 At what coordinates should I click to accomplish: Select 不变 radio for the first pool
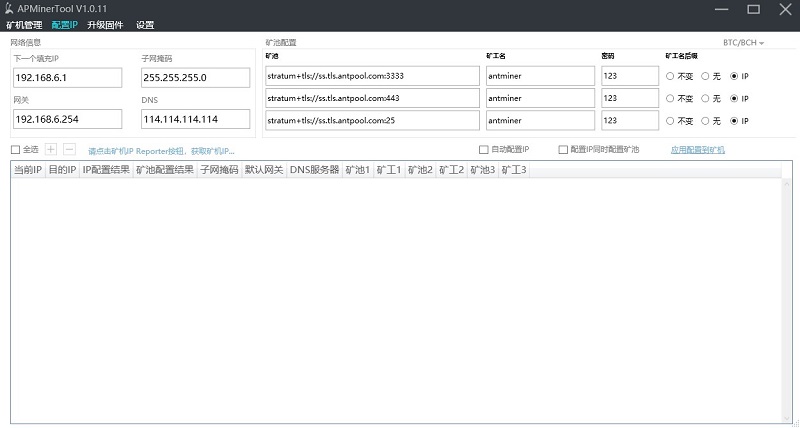click(670, 76)
